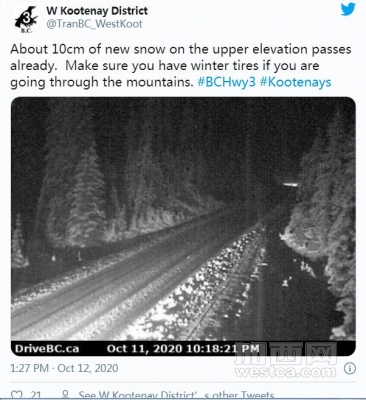Click the DriveBC.ca label on image
Screen dimensions: 366x400
click(x=47, y=349)
